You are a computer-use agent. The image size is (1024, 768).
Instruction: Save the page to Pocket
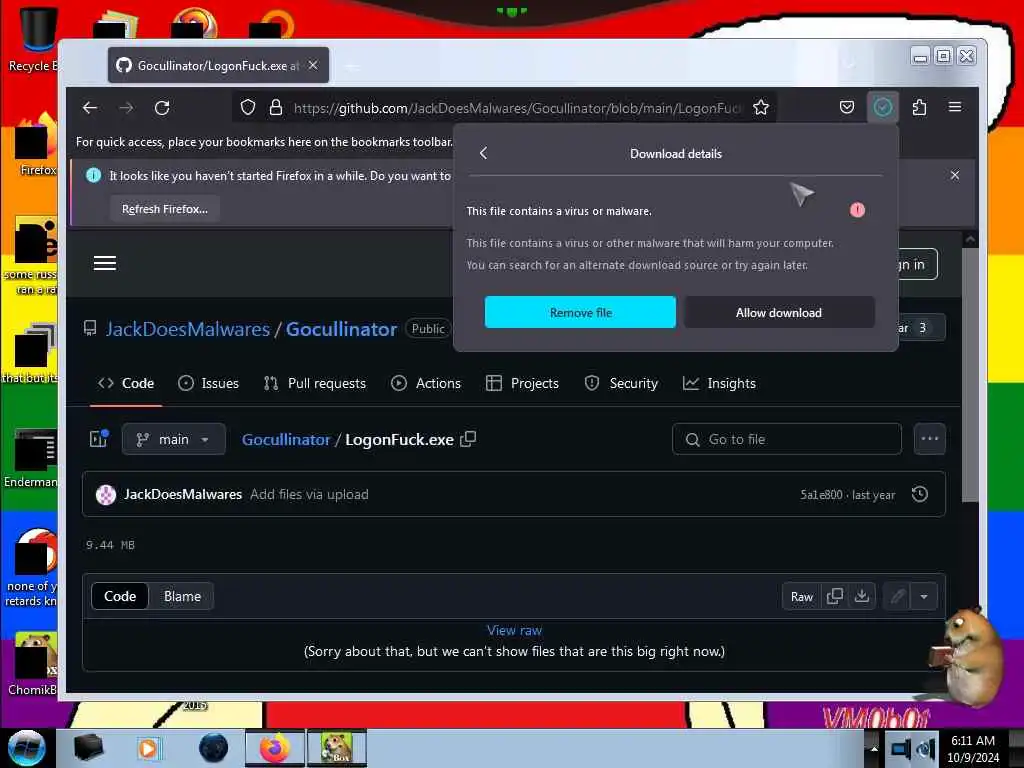(x=846, y=107)
